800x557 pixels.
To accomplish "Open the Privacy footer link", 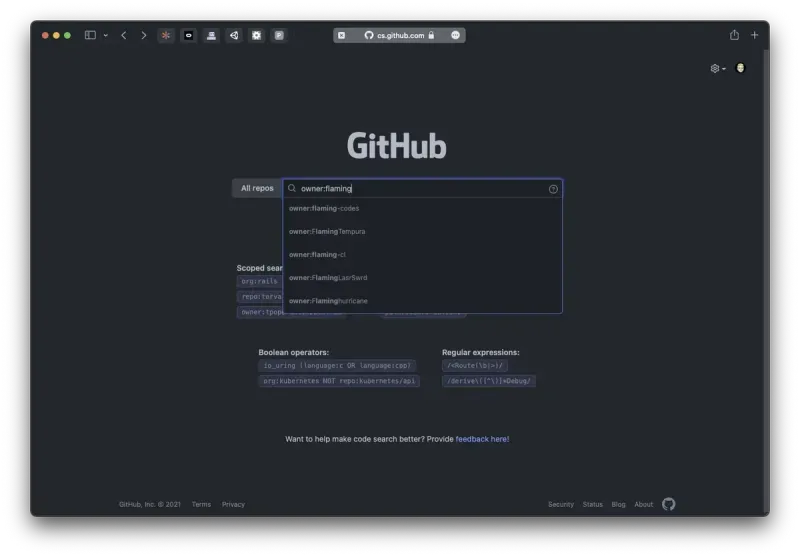I will pos(233,504).
